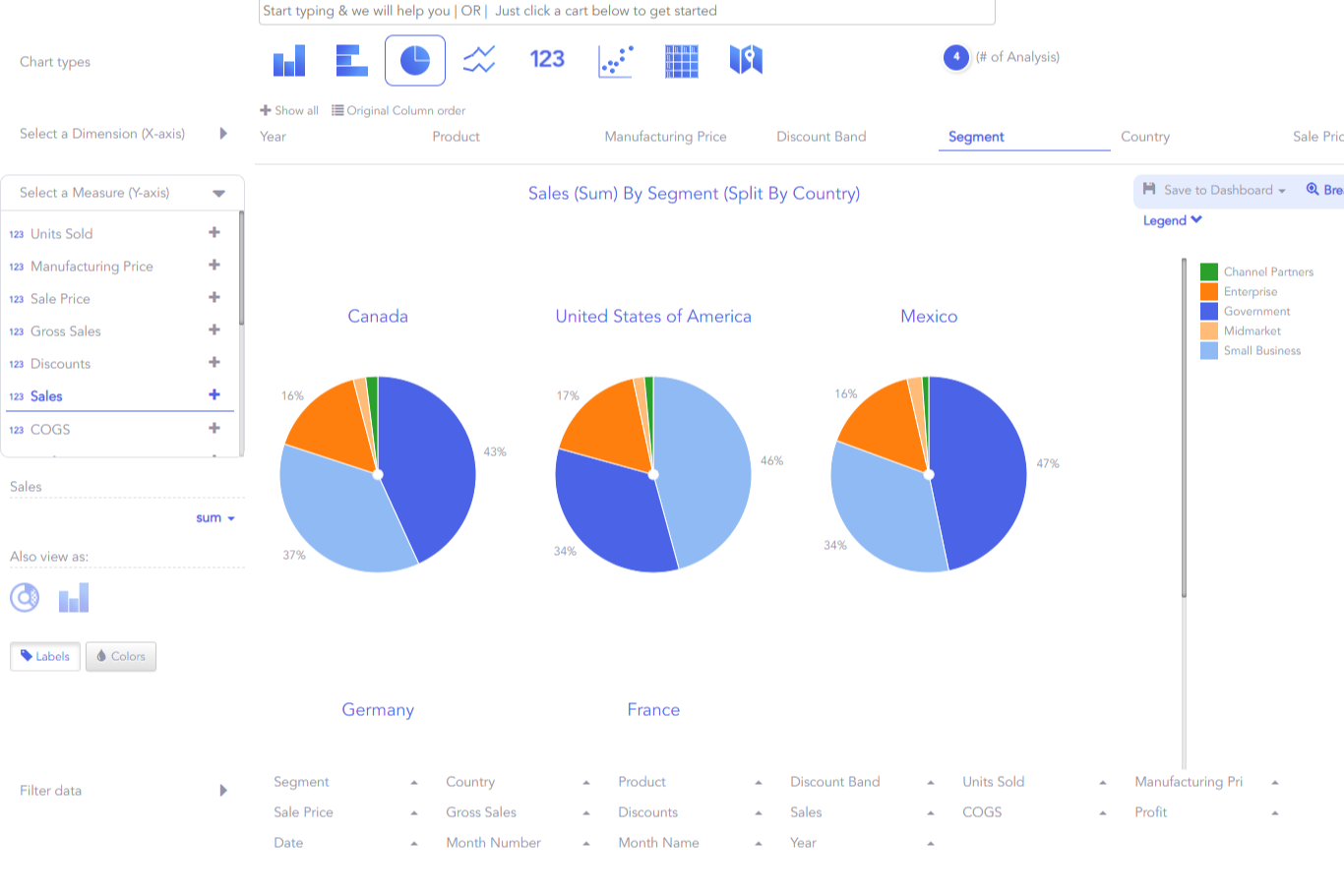Collapse the Legend dropdown
The height and width of the screenshot is (896, 1344).
[x=1172, y=220]
